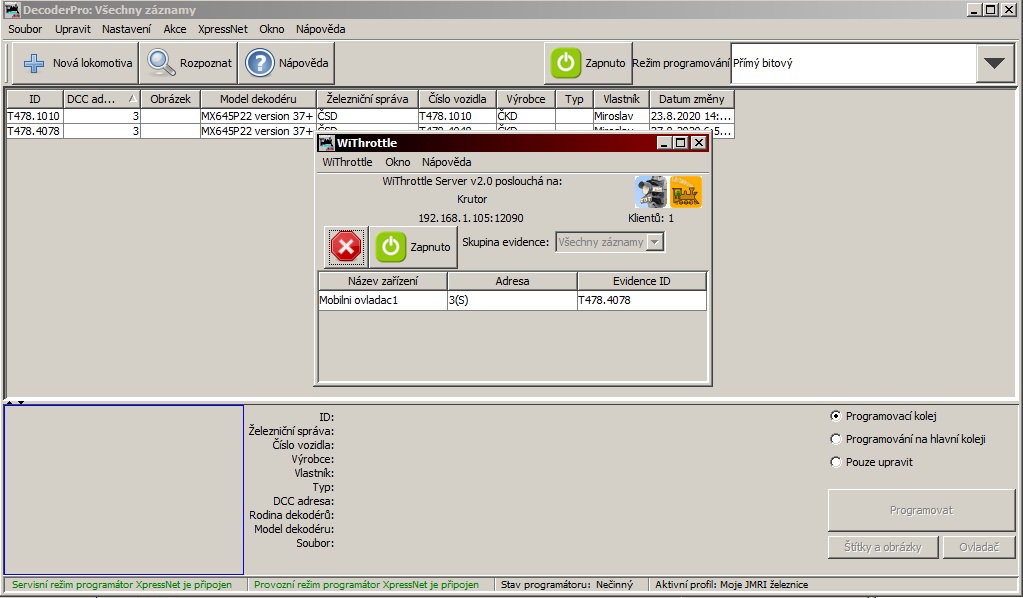1023x598 pixels.
Task: Open Režim programování dropdown arrow
Action: (994, 63)
